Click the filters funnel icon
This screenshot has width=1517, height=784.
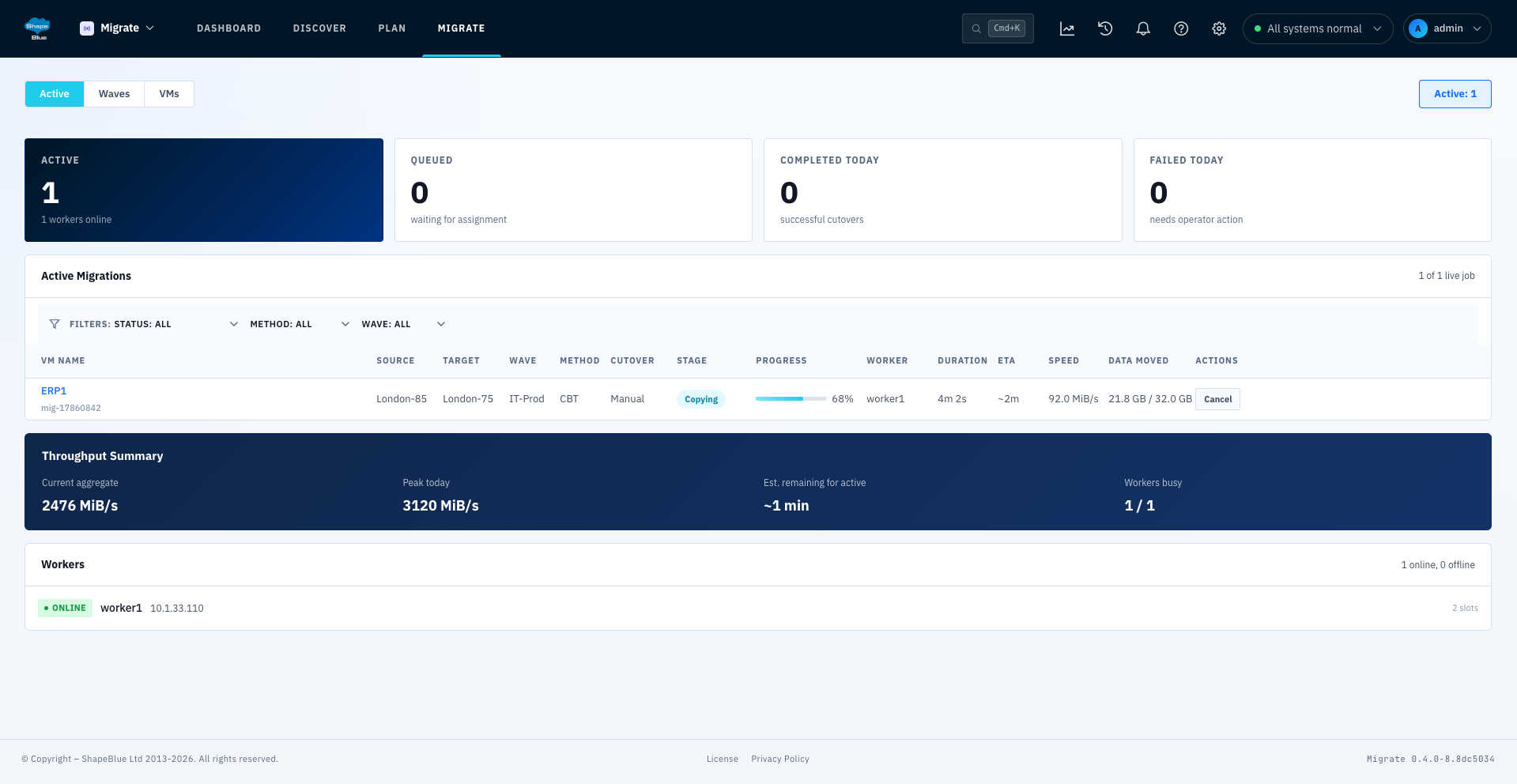point(55,324)
